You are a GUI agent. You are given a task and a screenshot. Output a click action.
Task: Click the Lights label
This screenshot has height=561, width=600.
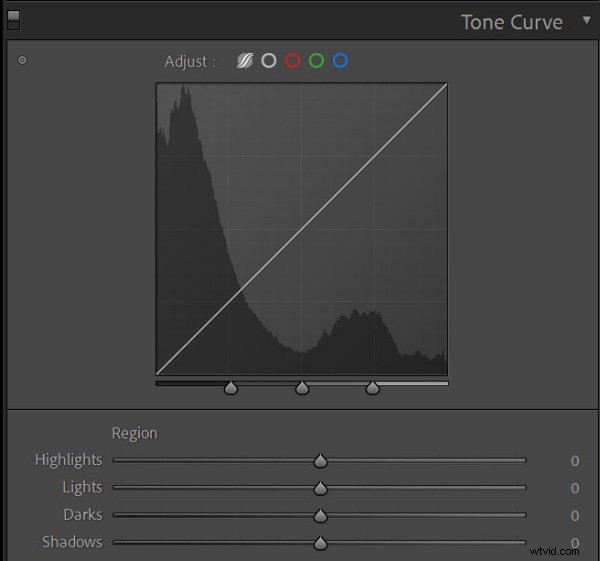[x=83, y=488]
